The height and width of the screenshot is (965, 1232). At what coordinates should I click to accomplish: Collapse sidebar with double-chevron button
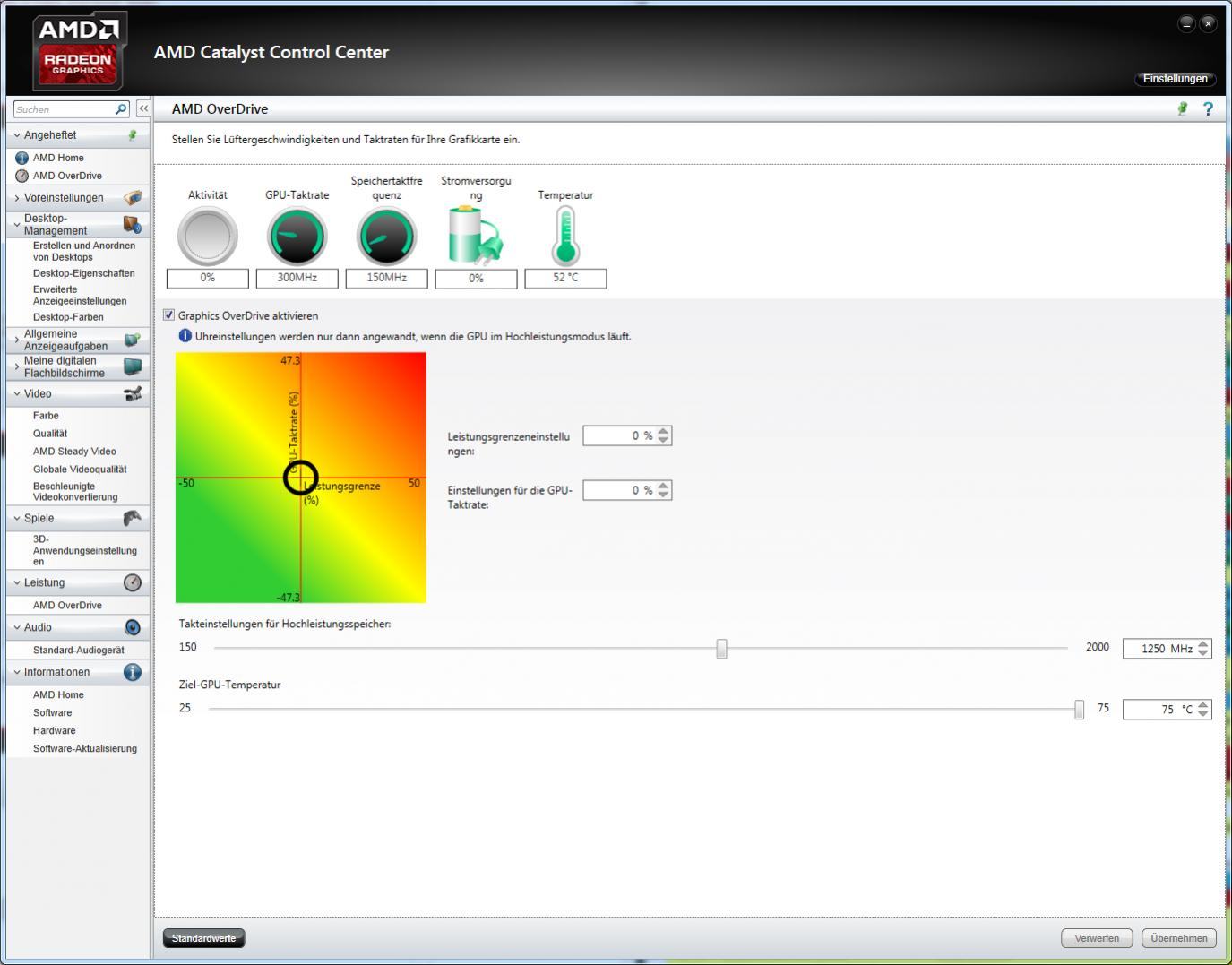pyautogui.click(x=142, y=108)
